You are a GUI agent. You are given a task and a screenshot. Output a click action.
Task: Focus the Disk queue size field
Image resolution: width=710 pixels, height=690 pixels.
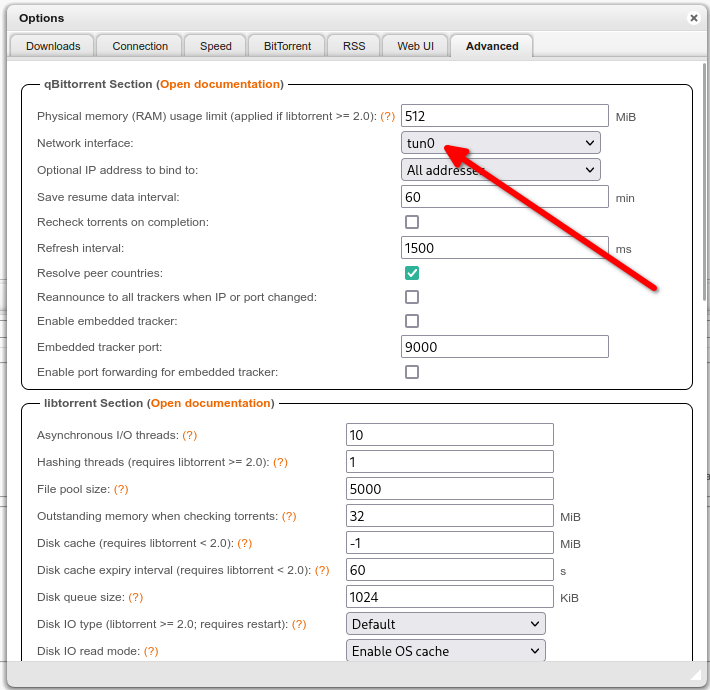450,597
